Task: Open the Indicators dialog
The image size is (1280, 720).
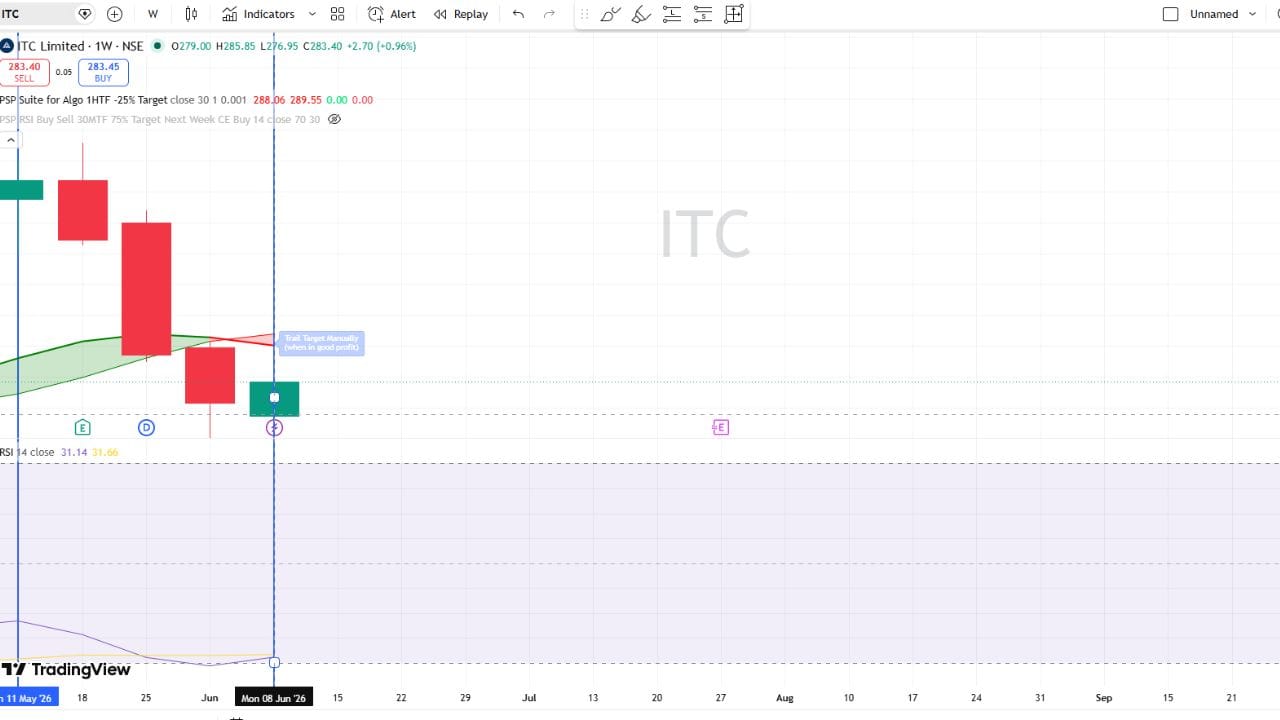Action: [259, 14]
